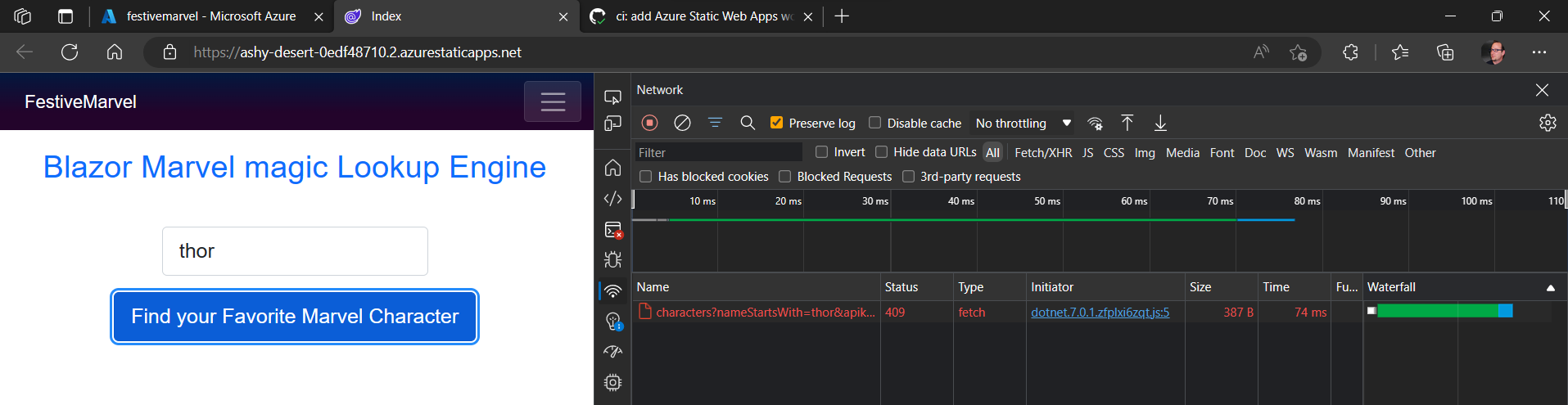Sort by the Waterfall column arrow

[x=1550, y=287]
